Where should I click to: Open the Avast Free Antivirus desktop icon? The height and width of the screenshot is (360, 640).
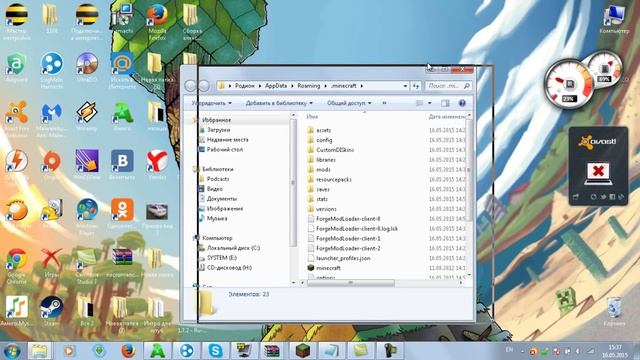point(17,118)
